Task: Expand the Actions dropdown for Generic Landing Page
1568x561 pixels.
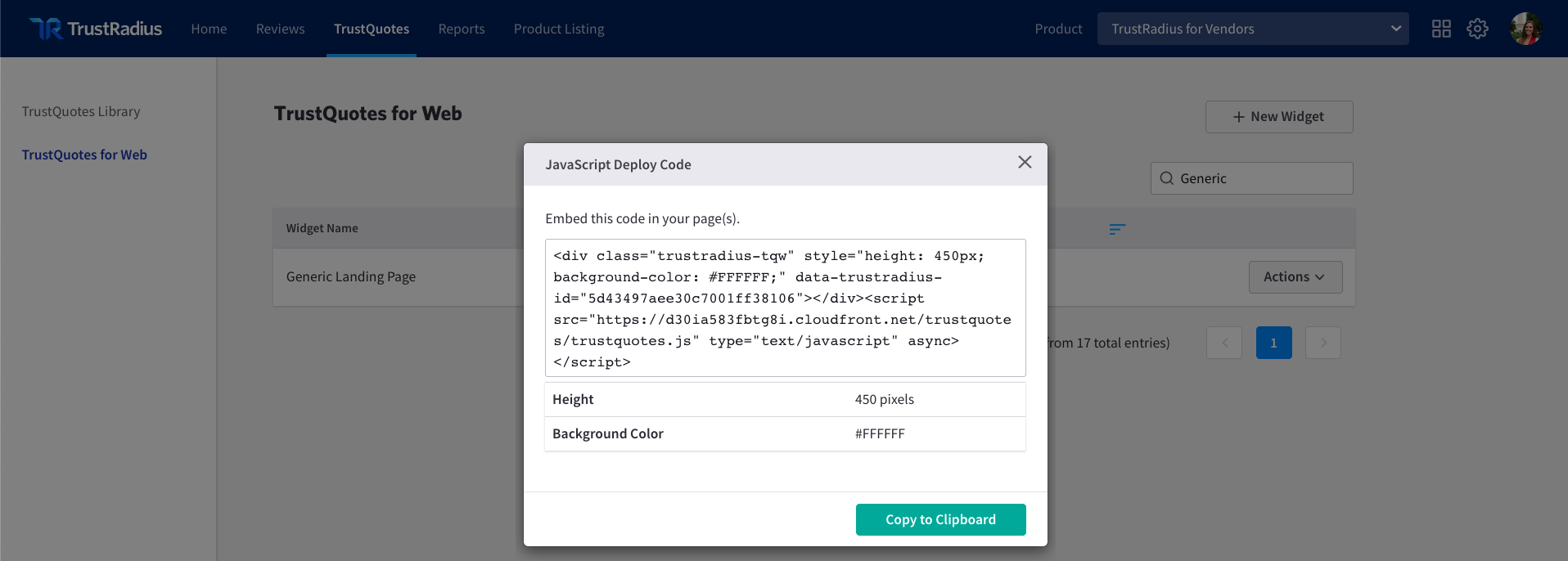Action: coord(1295,277)
